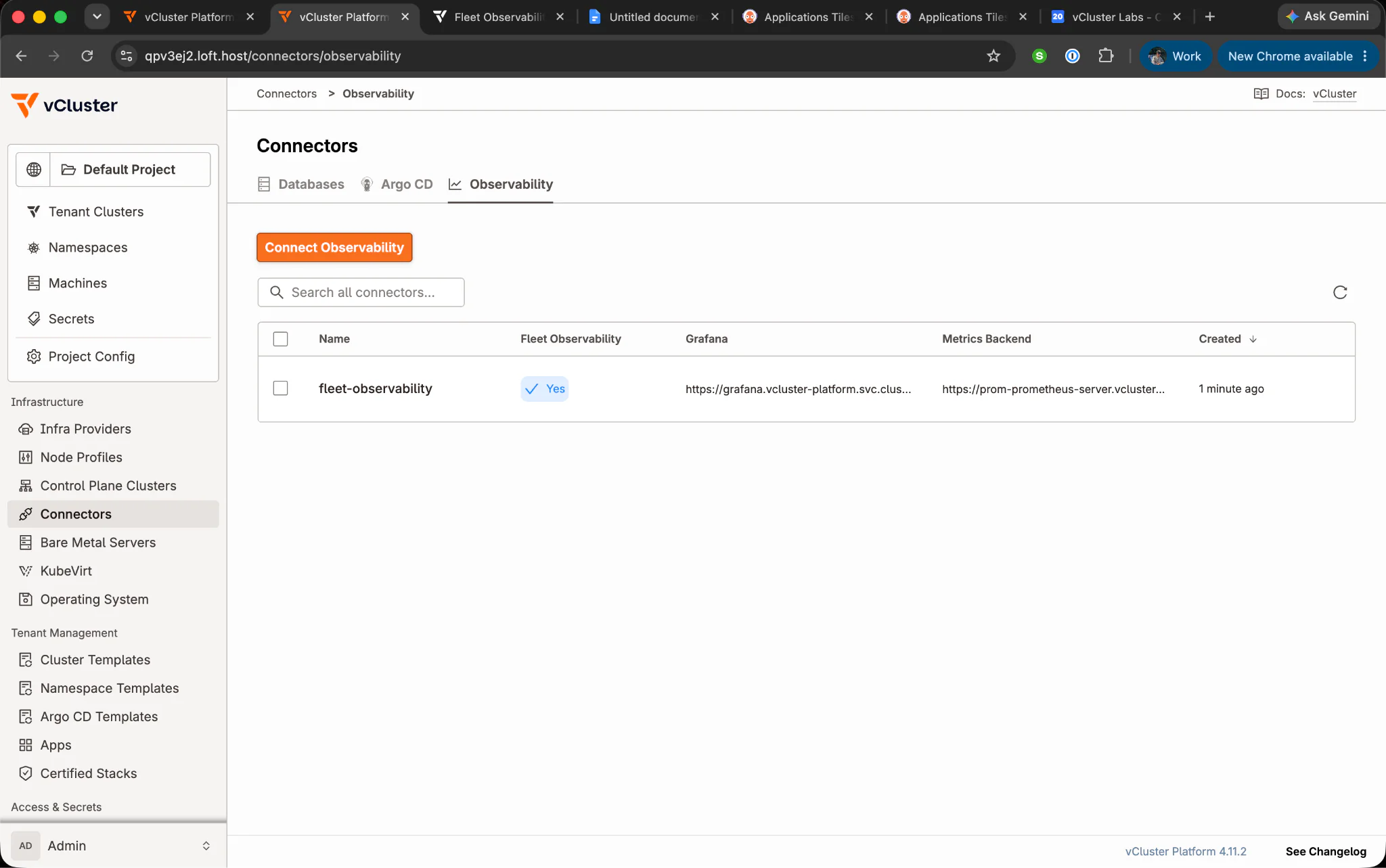Click the Docs book icon
Image resolution: width=1386 pixels, height=868 pixels.
pyautogui.click(x=1261, y=94)
